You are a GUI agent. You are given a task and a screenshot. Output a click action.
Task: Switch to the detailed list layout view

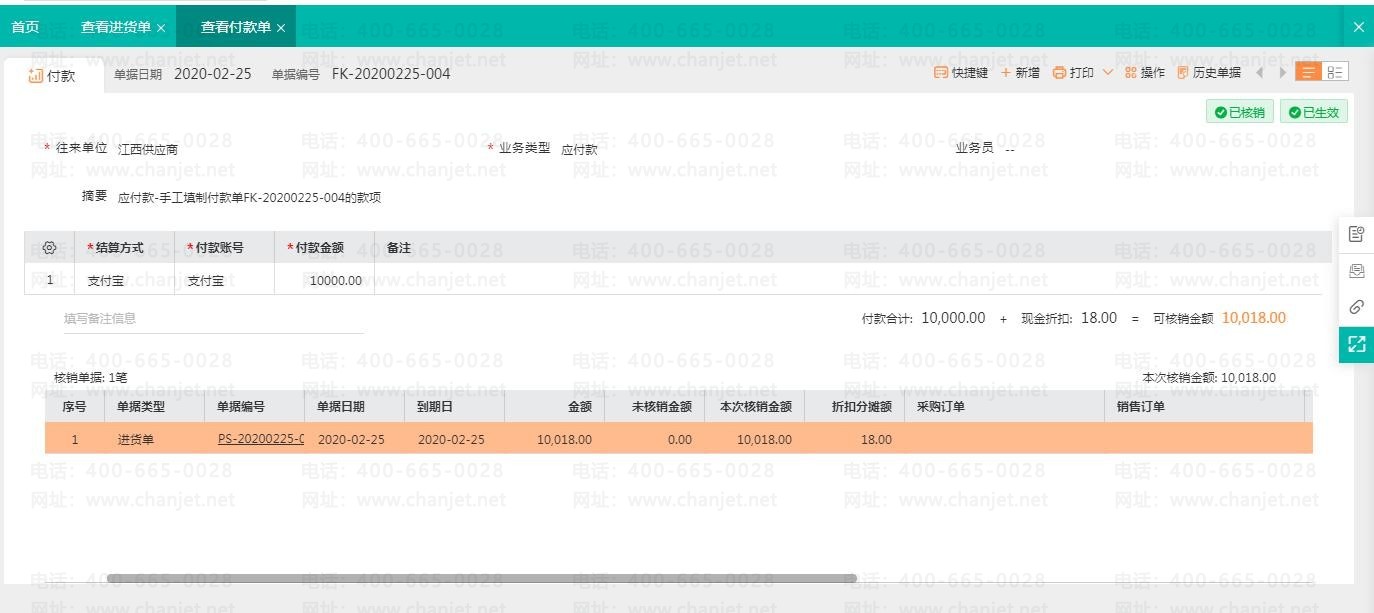pos(1335,72)
